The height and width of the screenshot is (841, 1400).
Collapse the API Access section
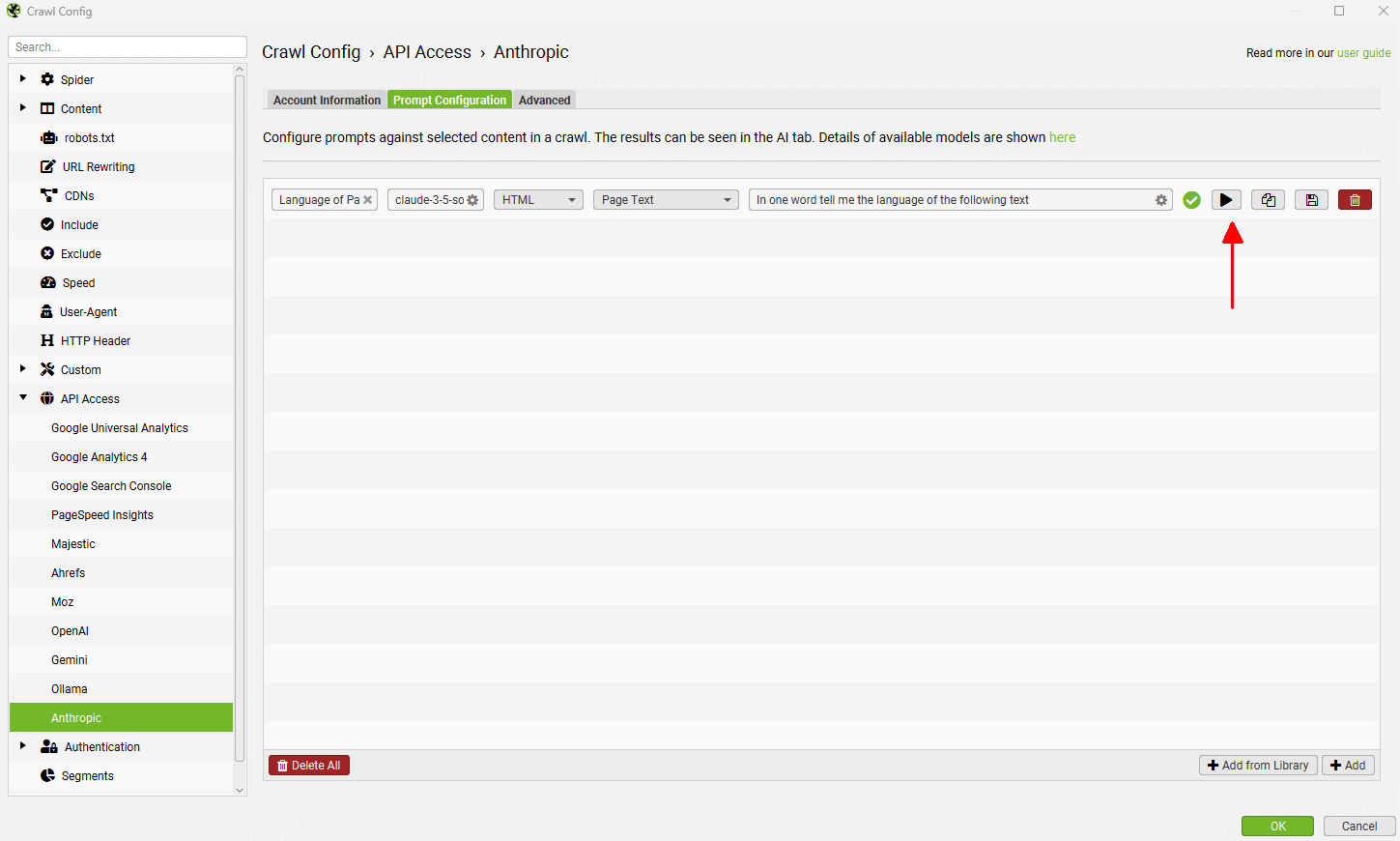click(x=23, y=398)
